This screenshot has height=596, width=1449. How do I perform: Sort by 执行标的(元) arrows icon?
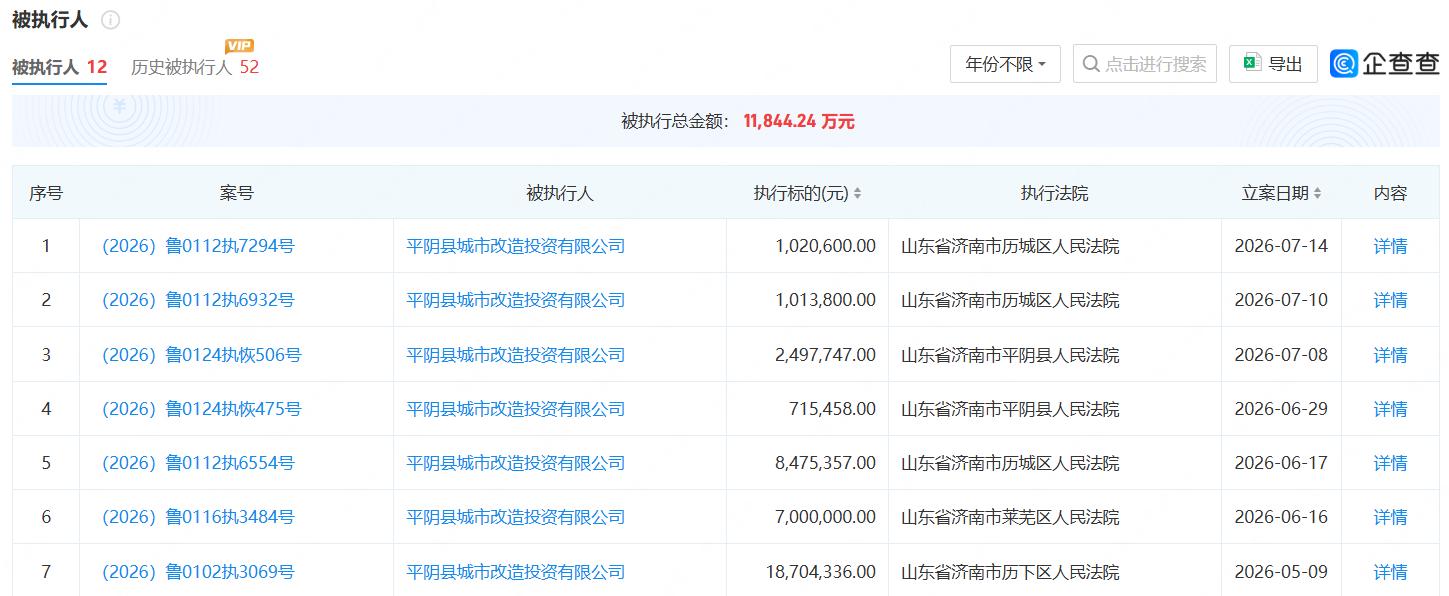tap(857, 194)
